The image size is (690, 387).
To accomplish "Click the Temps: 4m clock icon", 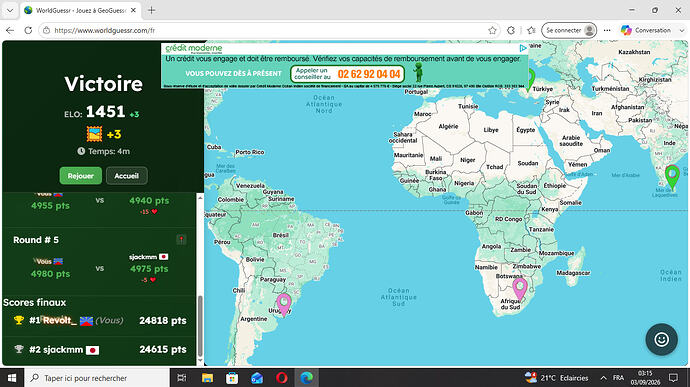I will click(81, 151).
